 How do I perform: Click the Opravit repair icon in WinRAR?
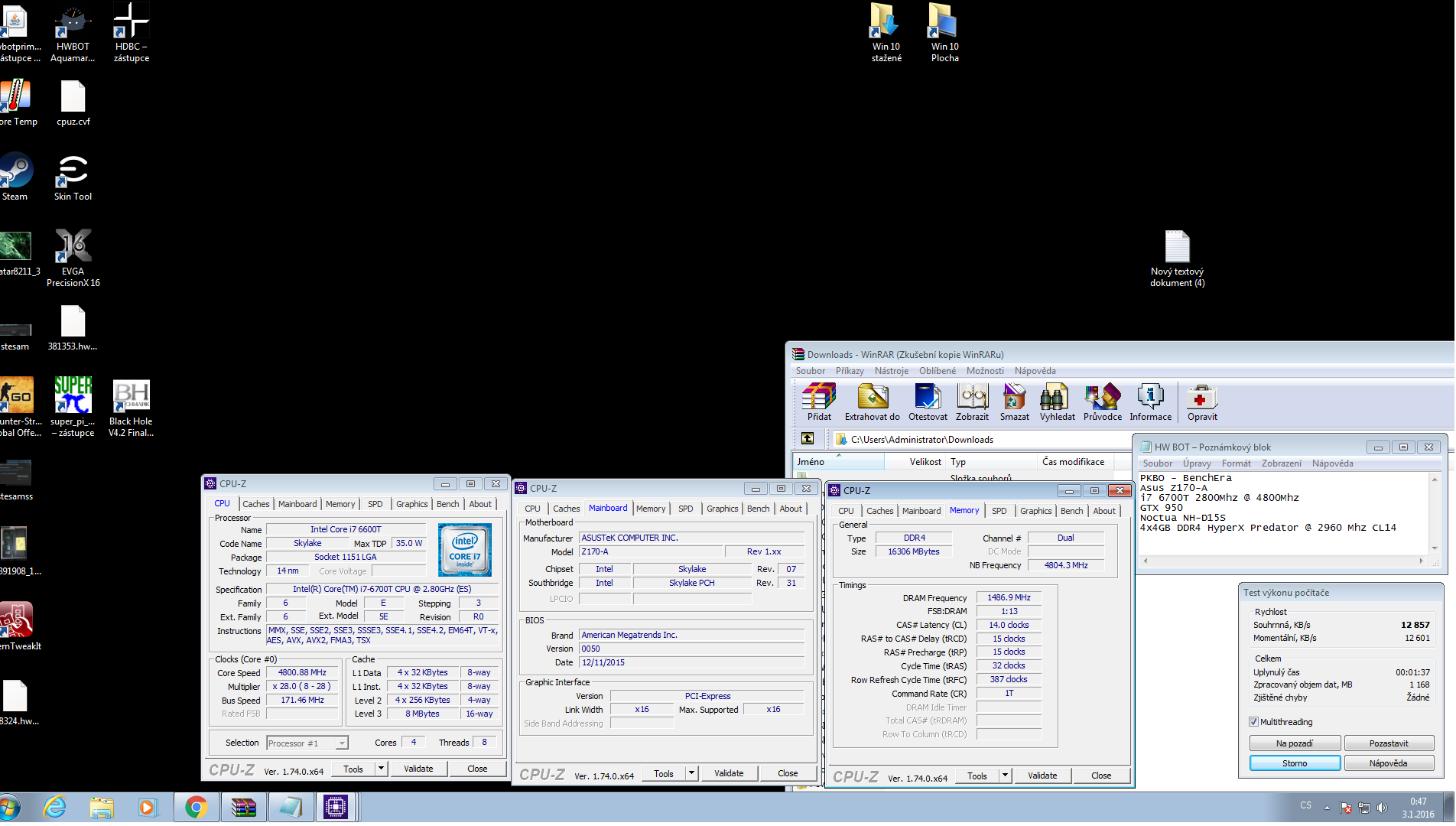coord(1202,402)
